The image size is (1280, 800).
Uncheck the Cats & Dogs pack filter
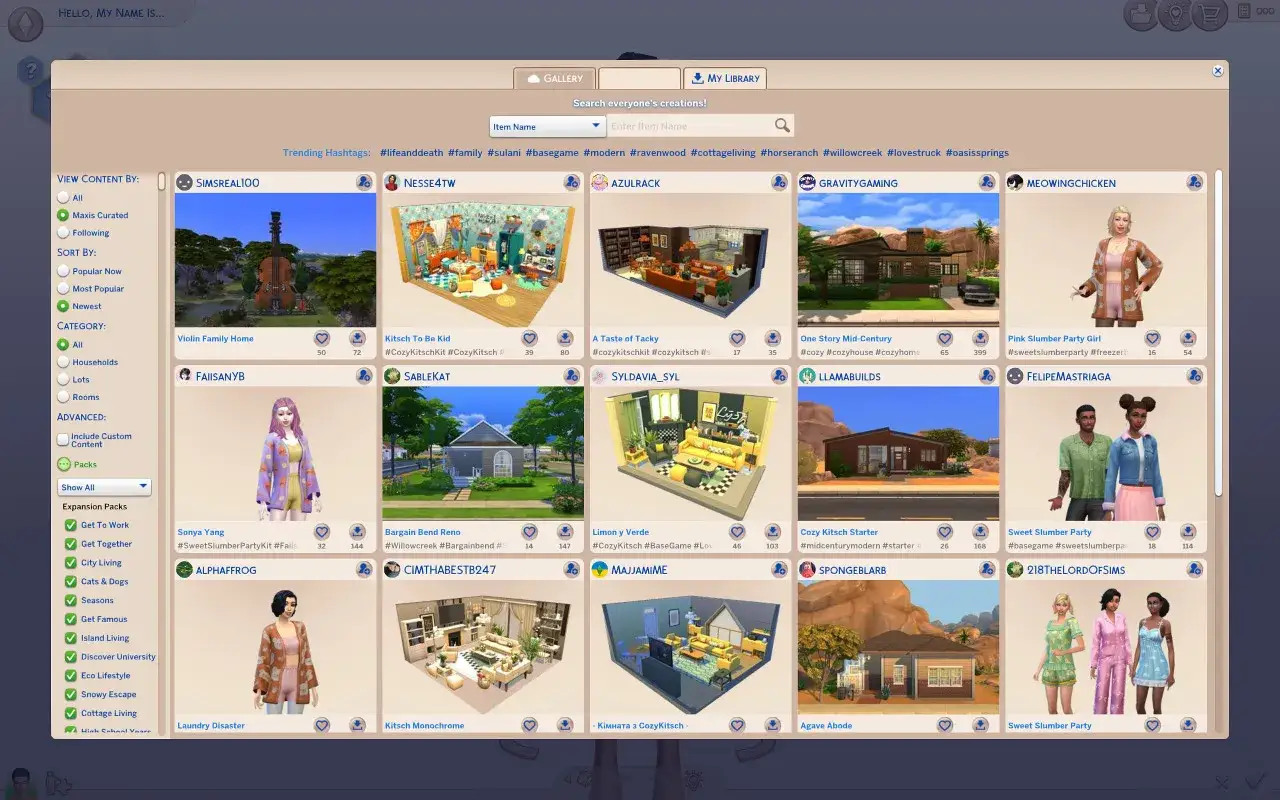(69, 581)
